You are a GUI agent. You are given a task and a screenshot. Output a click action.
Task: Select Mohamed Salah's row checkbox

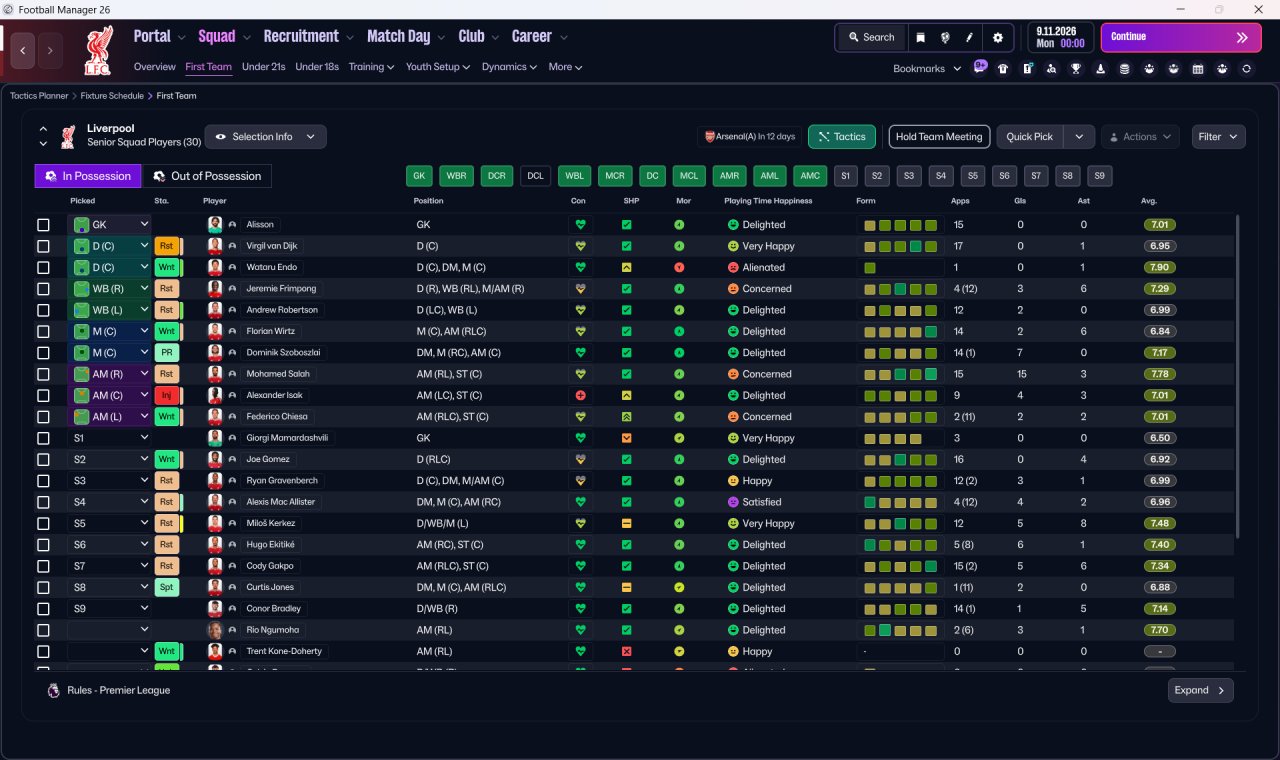click(43, 374)
